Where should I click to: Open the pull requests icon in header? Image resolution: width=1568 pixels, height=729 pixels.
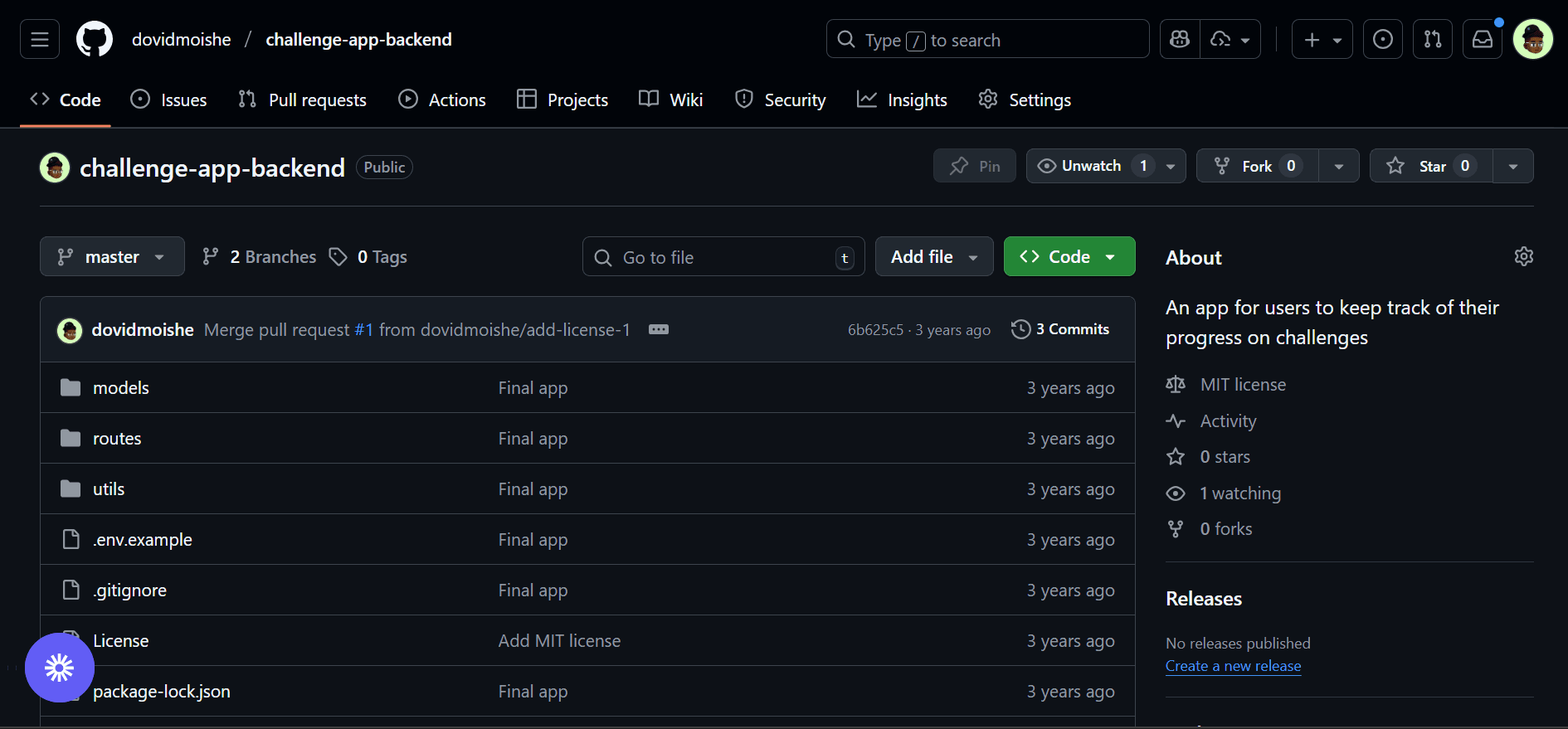pos(1432,39)
